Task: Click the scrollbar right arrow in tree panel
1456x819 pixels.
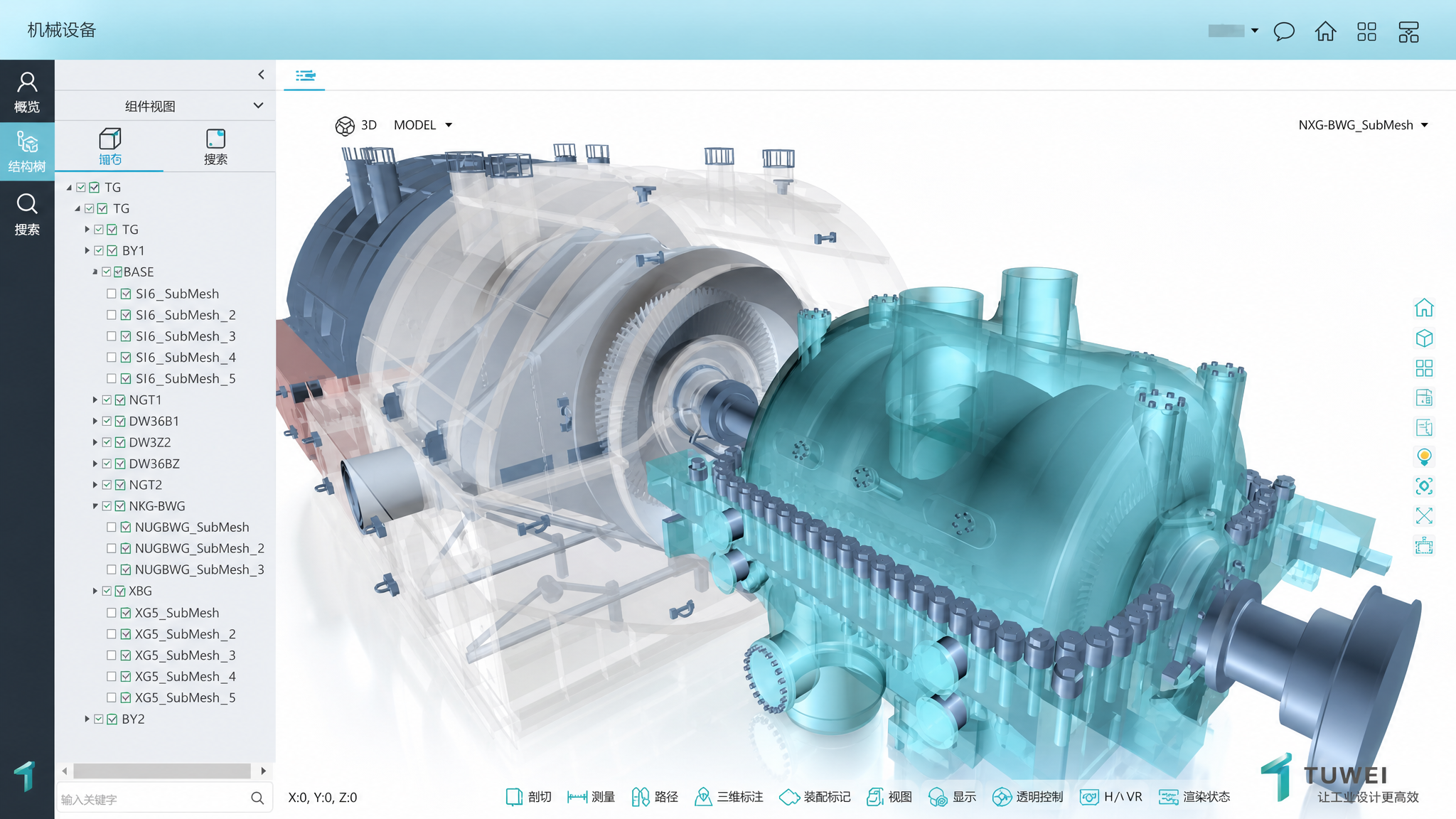Action: [264, 771]
